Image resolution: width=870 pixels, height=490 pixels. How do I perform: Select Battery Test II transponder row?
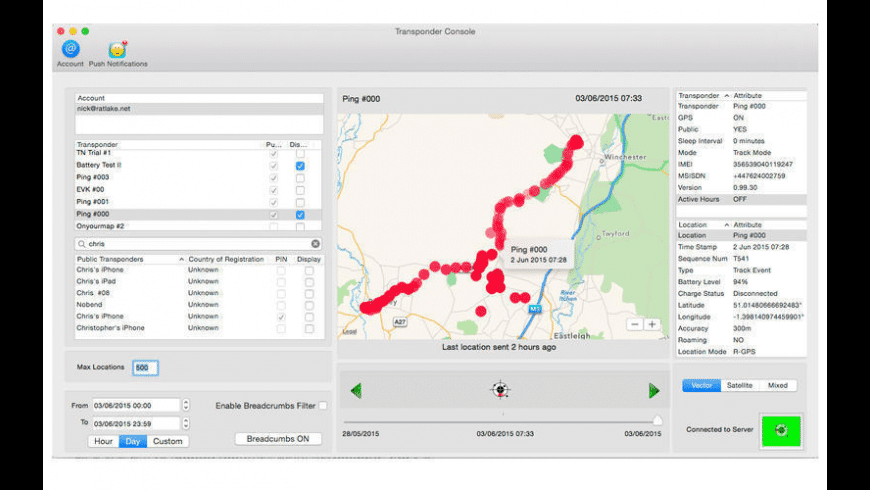(199, 165)
